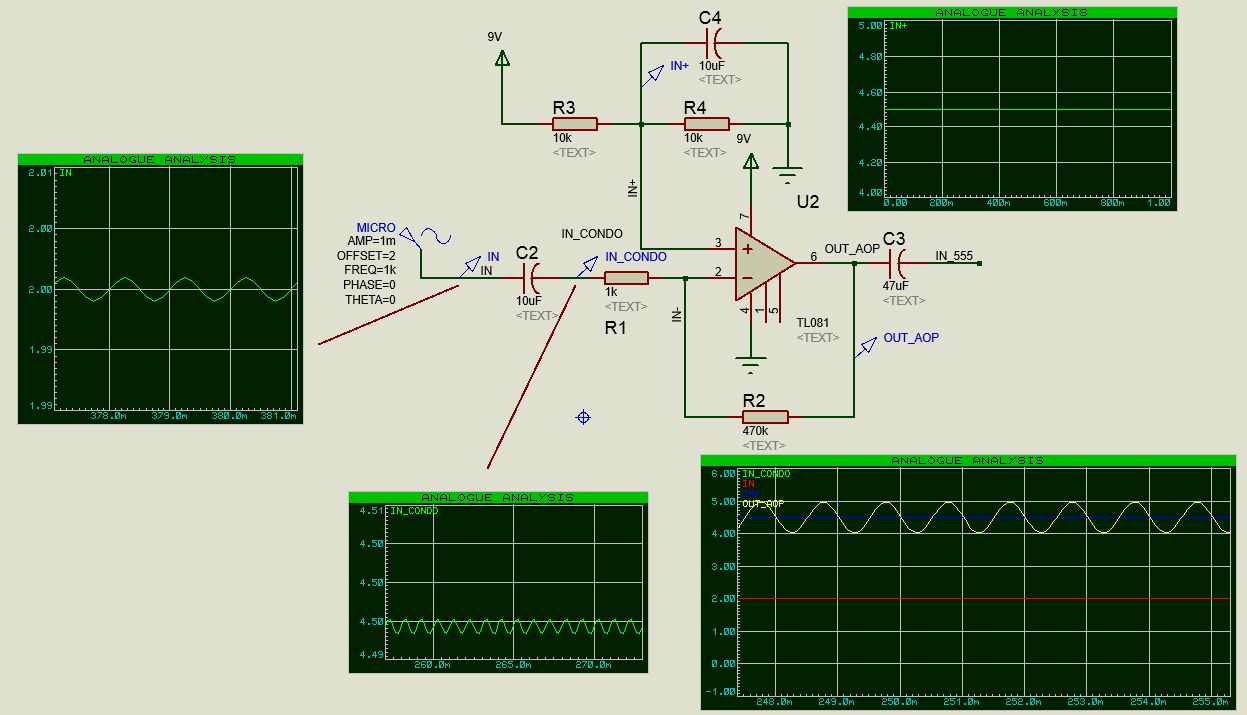Click the 1k value of R1
Screen dimensions: 1247x715
[x=611, y=292]
